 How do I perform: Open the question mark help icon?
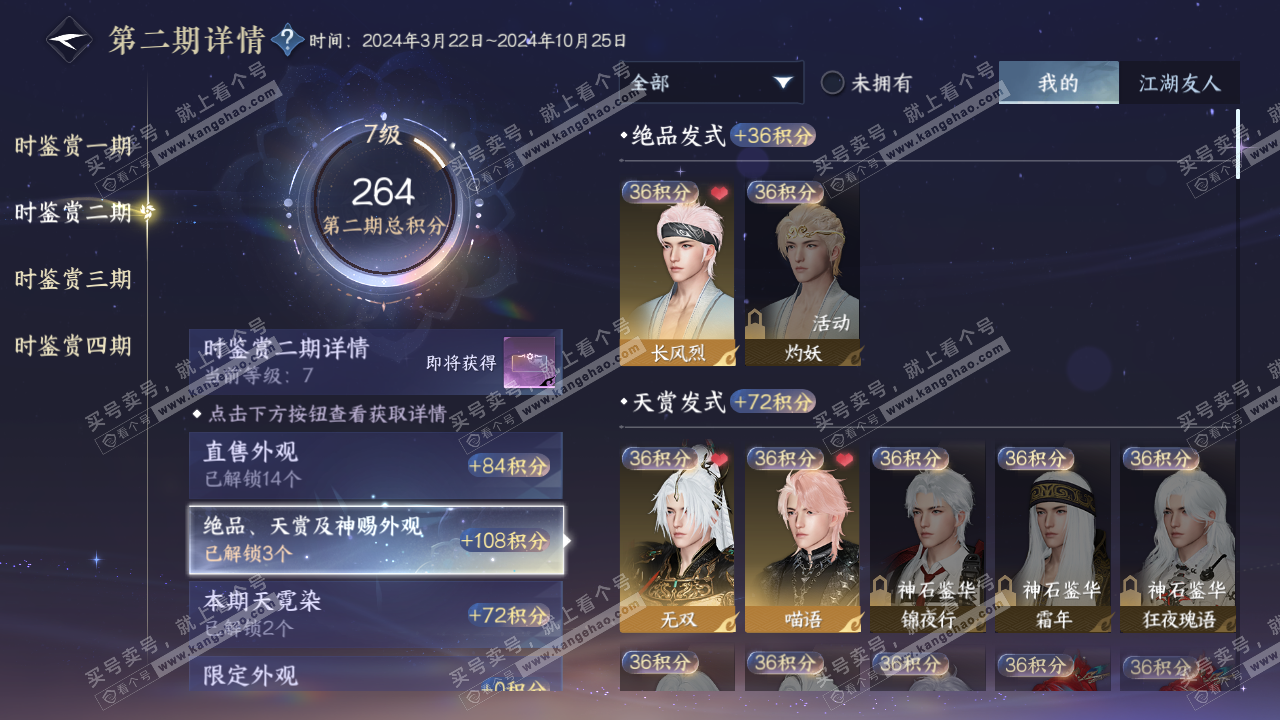point(288,40)
